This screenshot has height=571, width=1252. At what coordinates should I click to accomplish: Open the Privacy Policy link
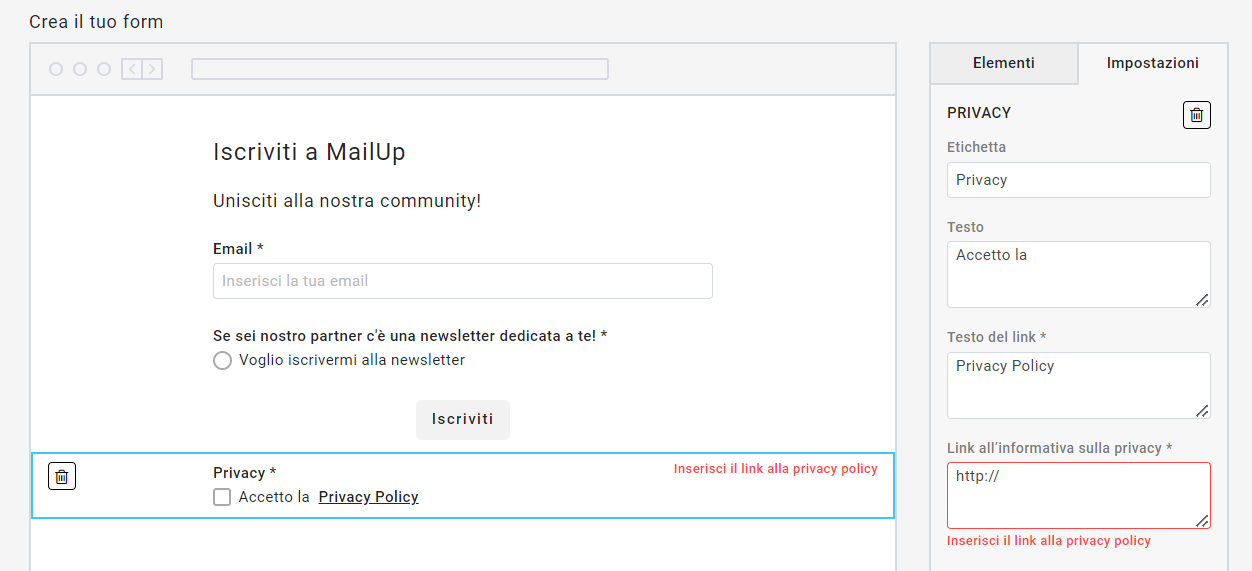pyautogui.click(x=368, y=497)
